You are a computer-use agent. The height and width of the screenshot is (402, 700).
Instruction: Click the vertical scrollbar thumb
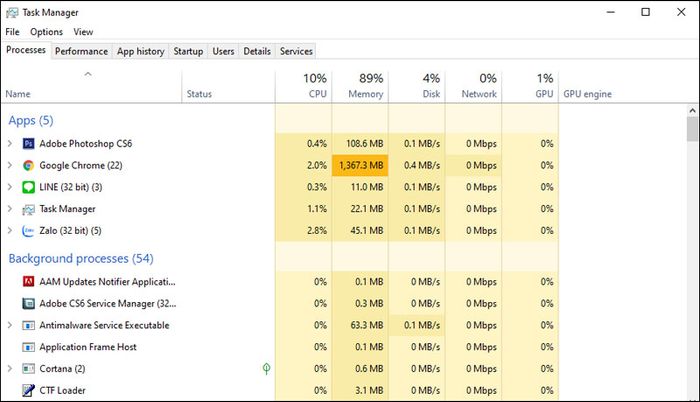(x=692, y=130)
